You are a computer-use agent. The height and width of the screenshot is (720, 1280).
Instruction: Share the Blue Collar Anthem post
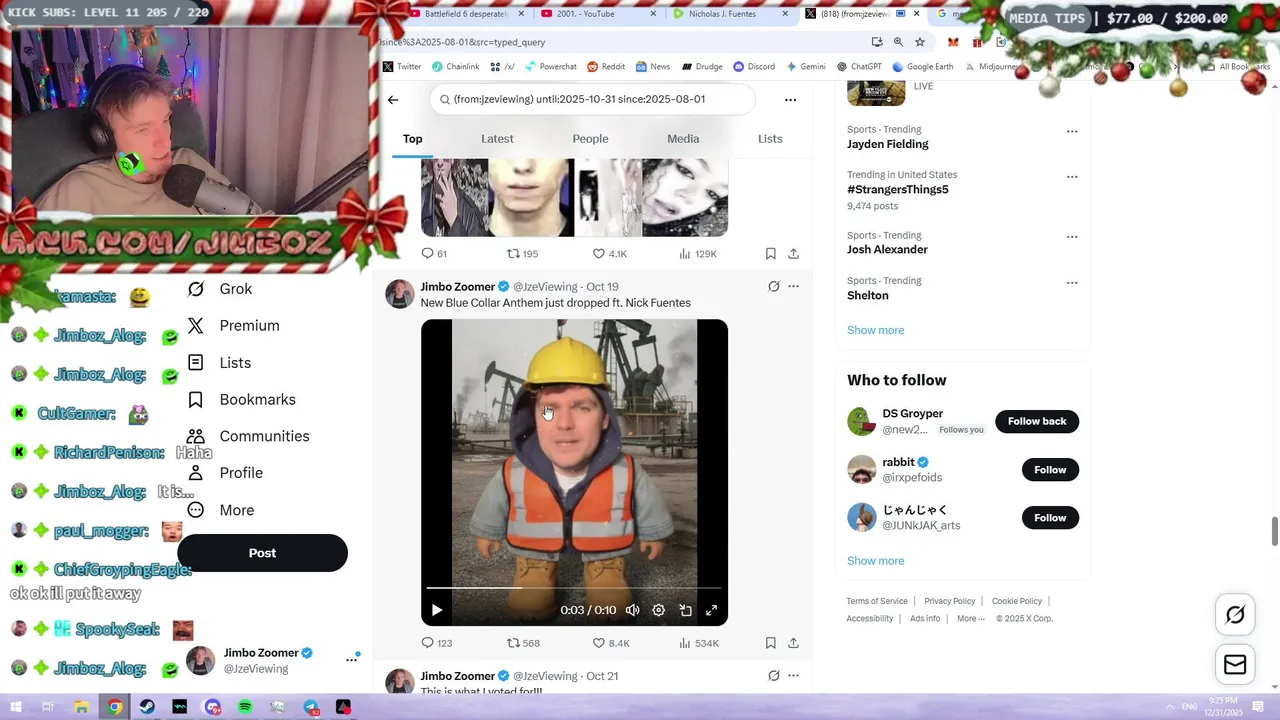point(793,643)
